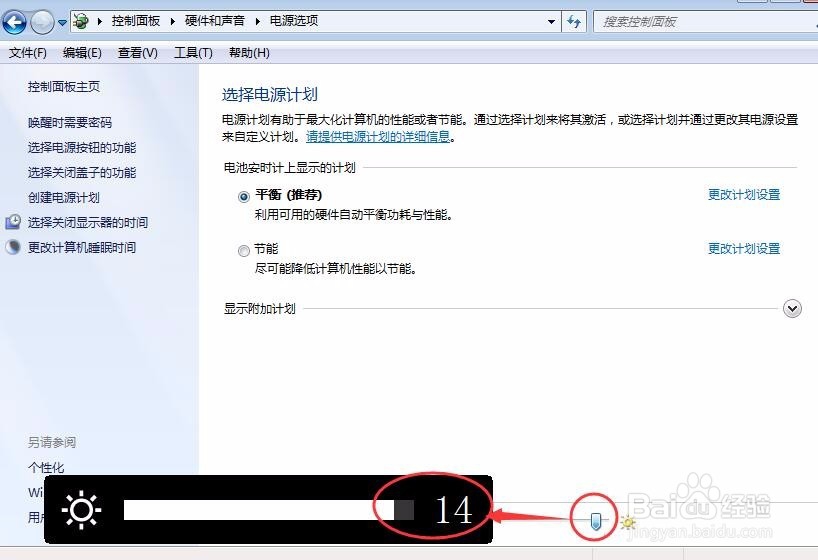This screenshot has width=818, height=560.
Task: Click the greyed Forward arrow button
Action: tap(42, 22)
